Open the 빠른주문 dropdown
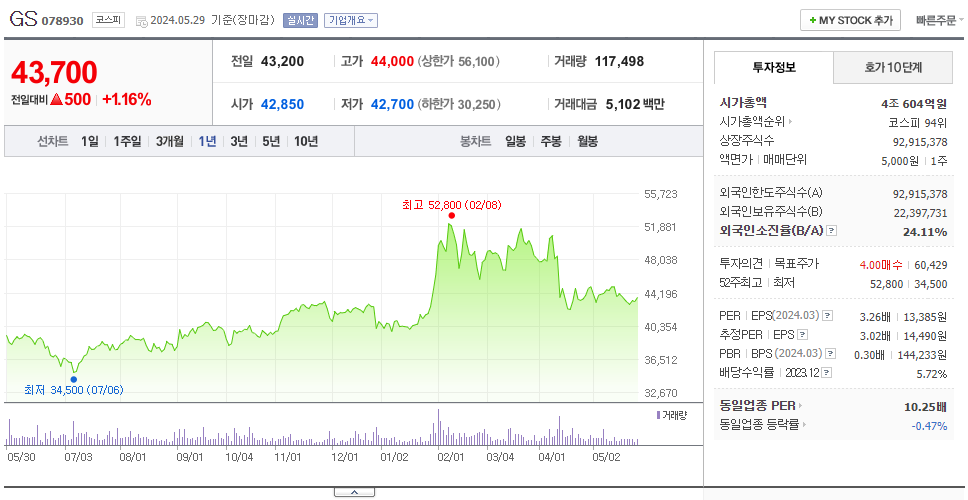 pos(940,20)
